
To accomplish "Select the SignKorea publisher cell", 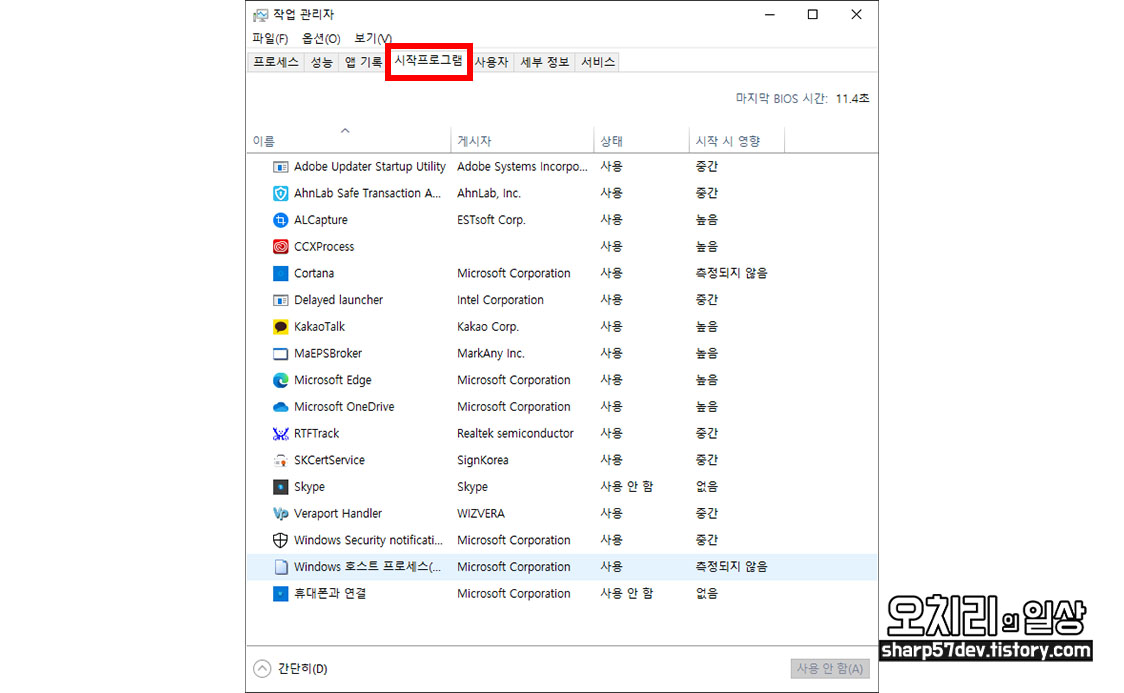I will point(482,460).
